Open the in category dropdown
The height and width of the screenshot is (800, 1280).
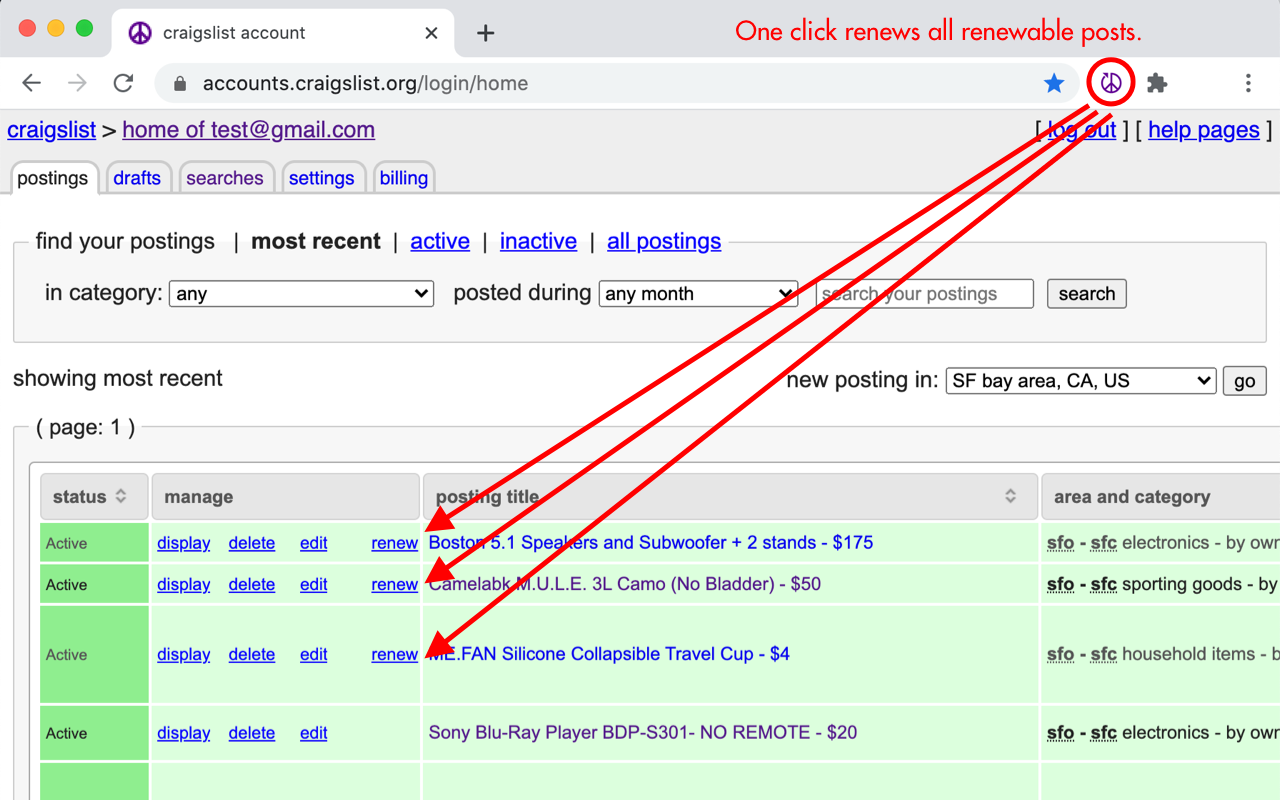(x=301, y=294)
